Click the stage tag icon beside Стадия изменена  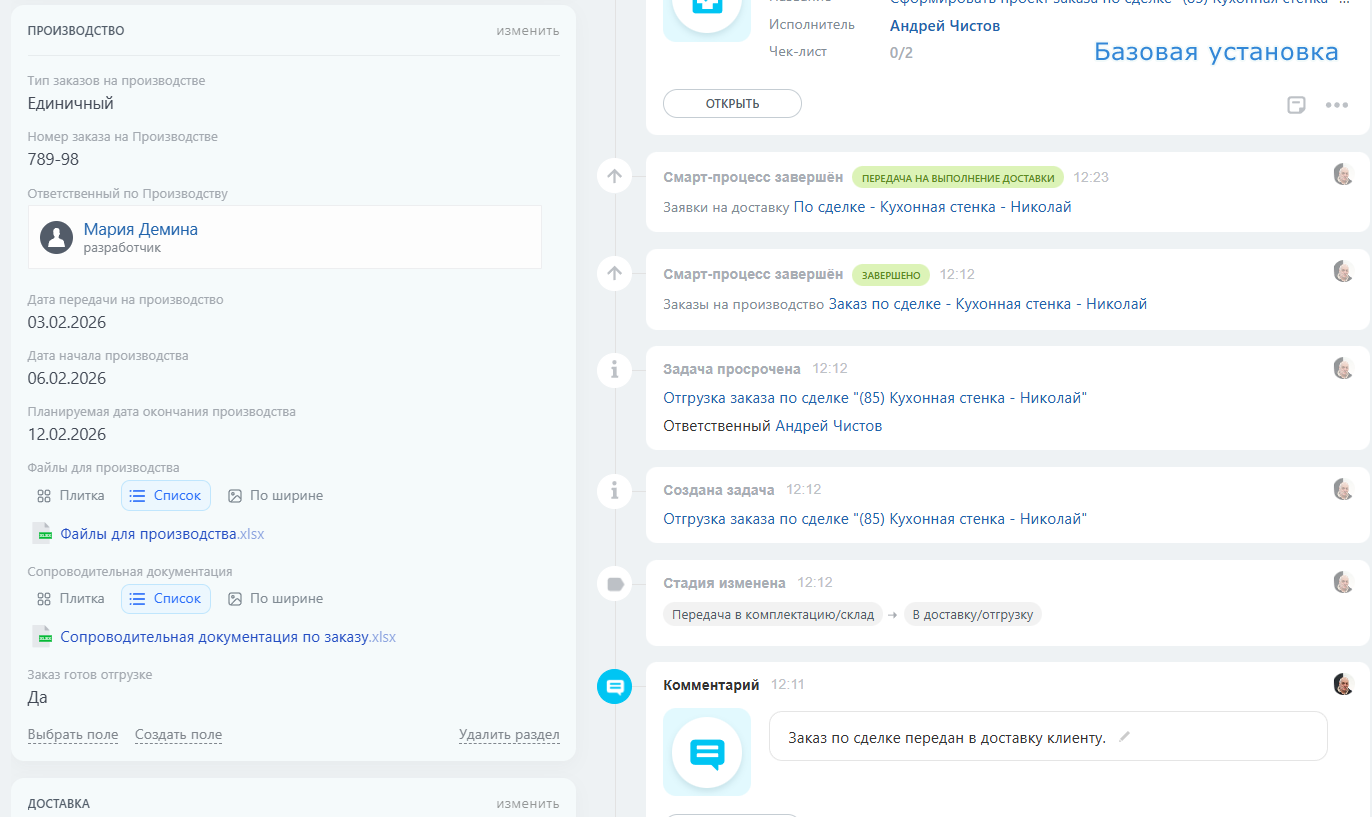tap(614, 584)
